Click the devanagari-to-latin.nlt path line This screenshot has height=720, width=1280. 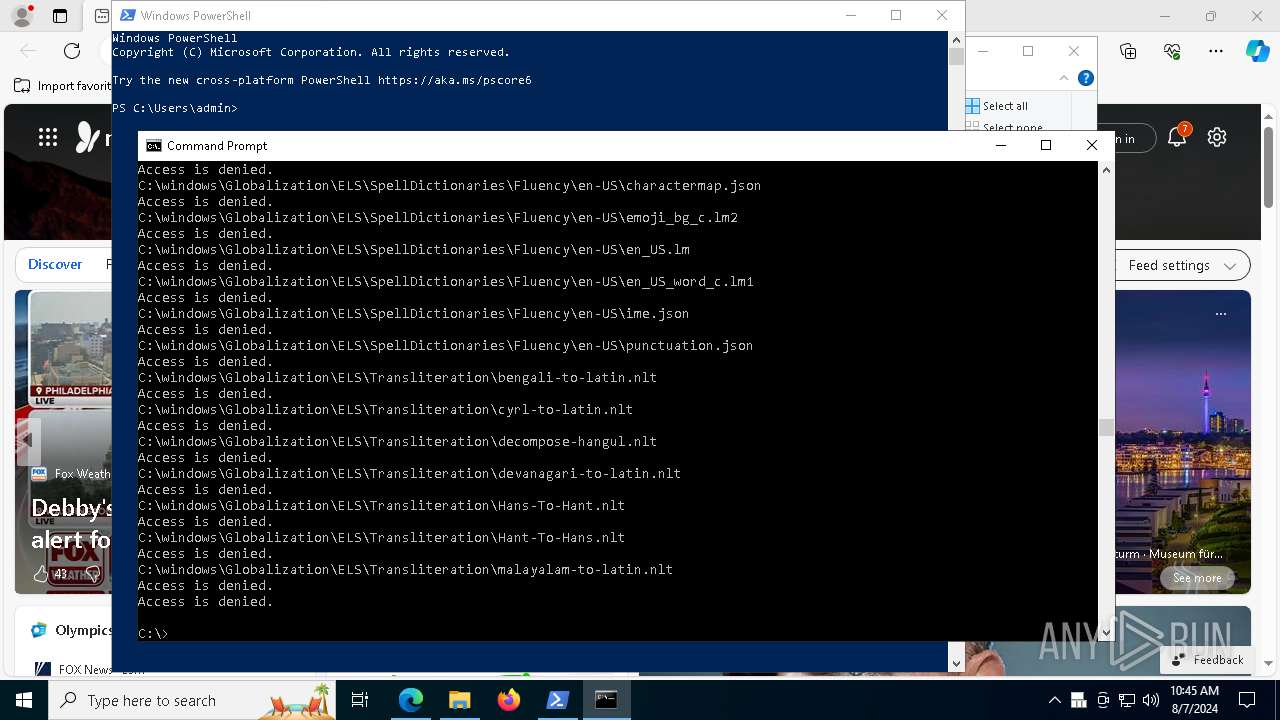click(409, 474)
